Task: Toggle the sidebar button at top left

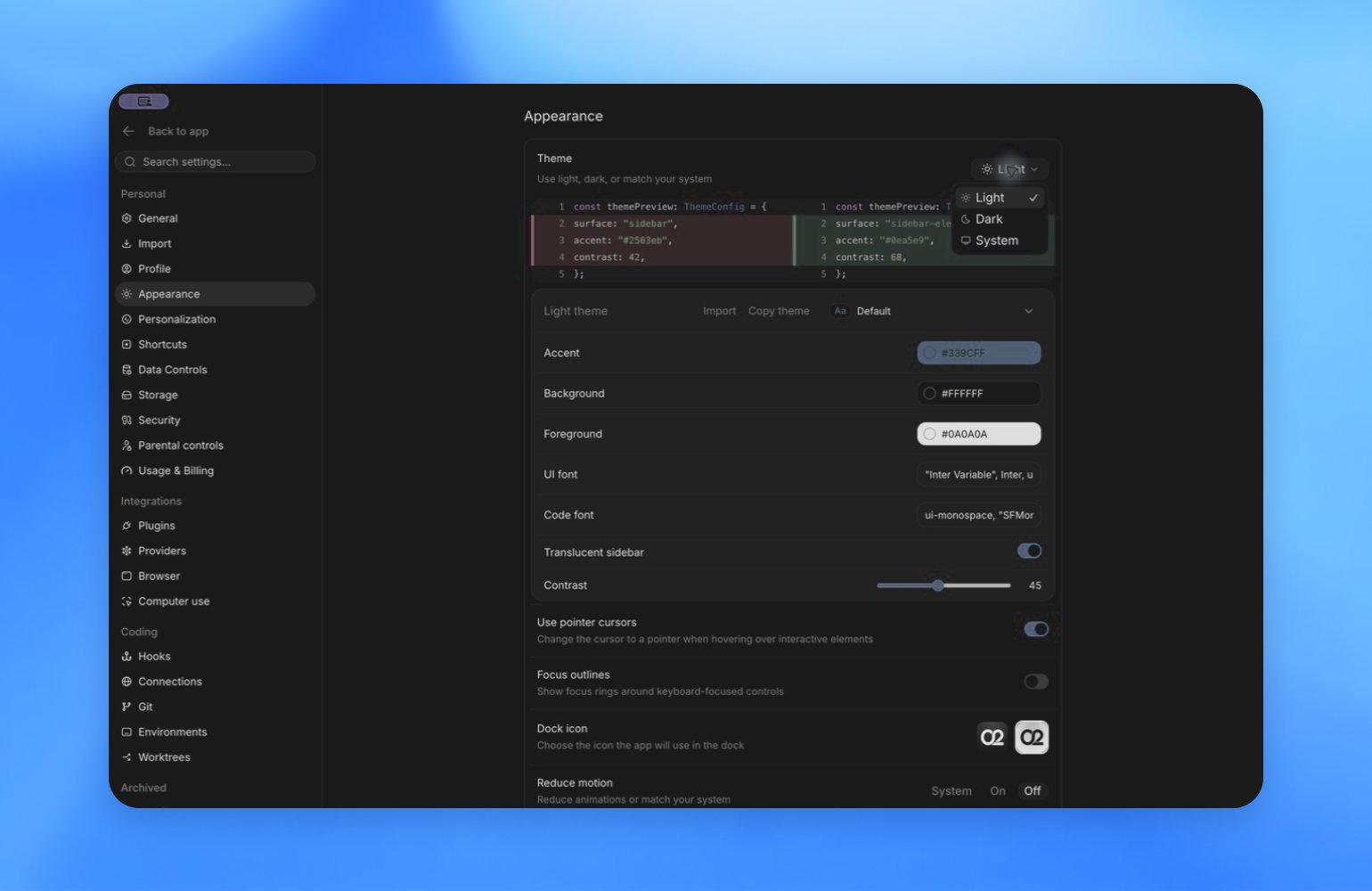Action: pos(143,101)
